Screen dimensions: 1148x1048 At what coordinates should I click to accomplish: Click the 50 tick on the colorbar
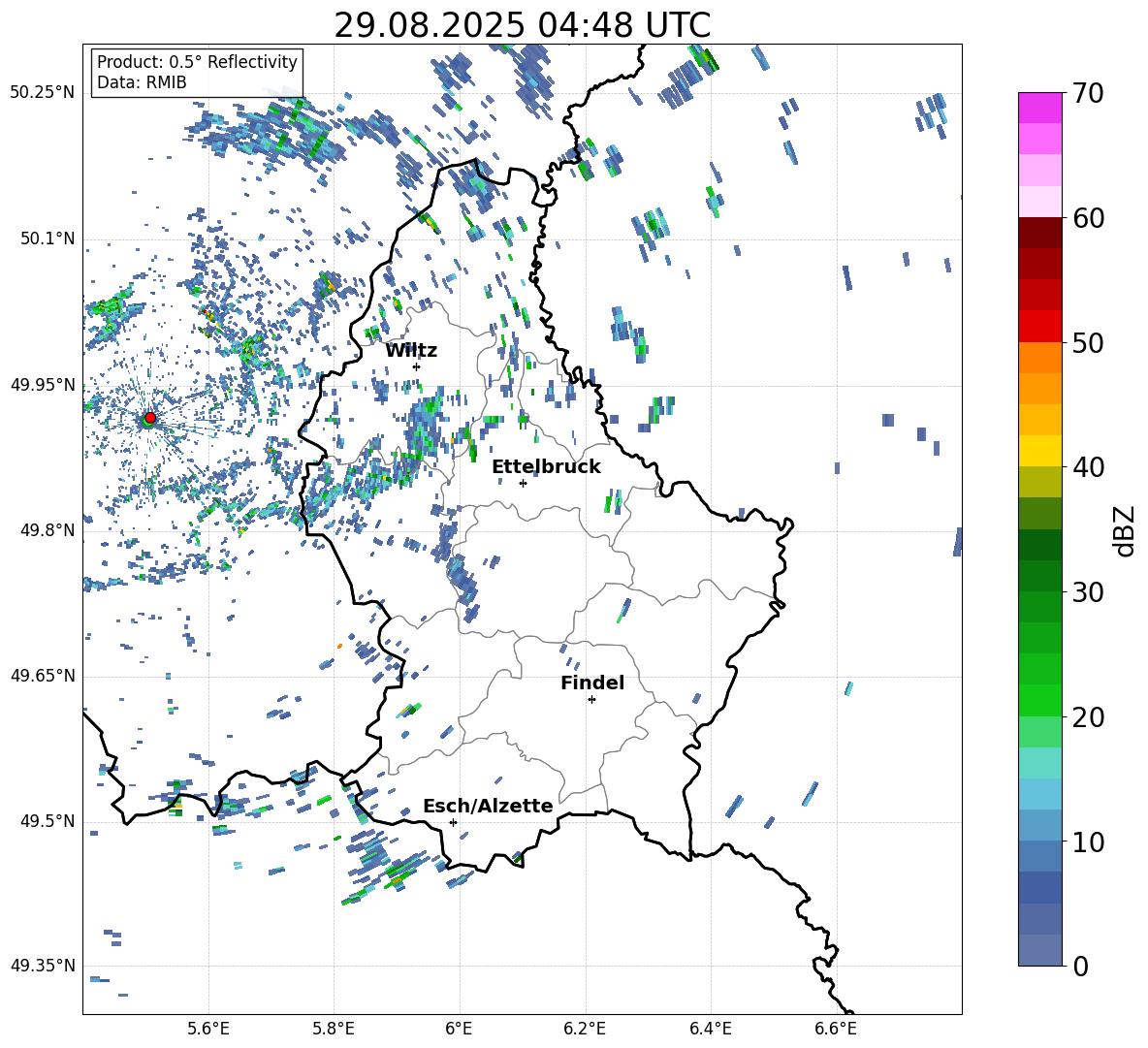click(1087, 342)
